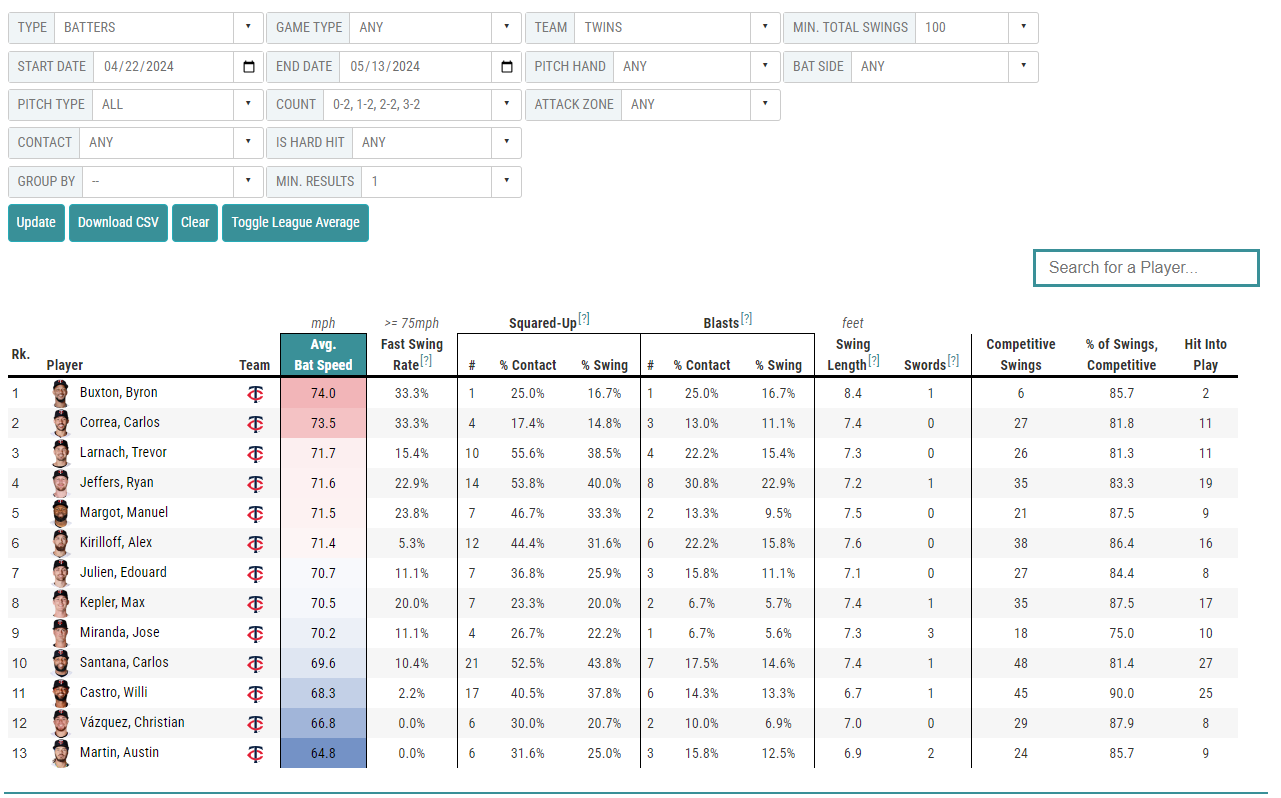
Task: Sort table by Competitive Swings header
Action: pos(1020,355)
